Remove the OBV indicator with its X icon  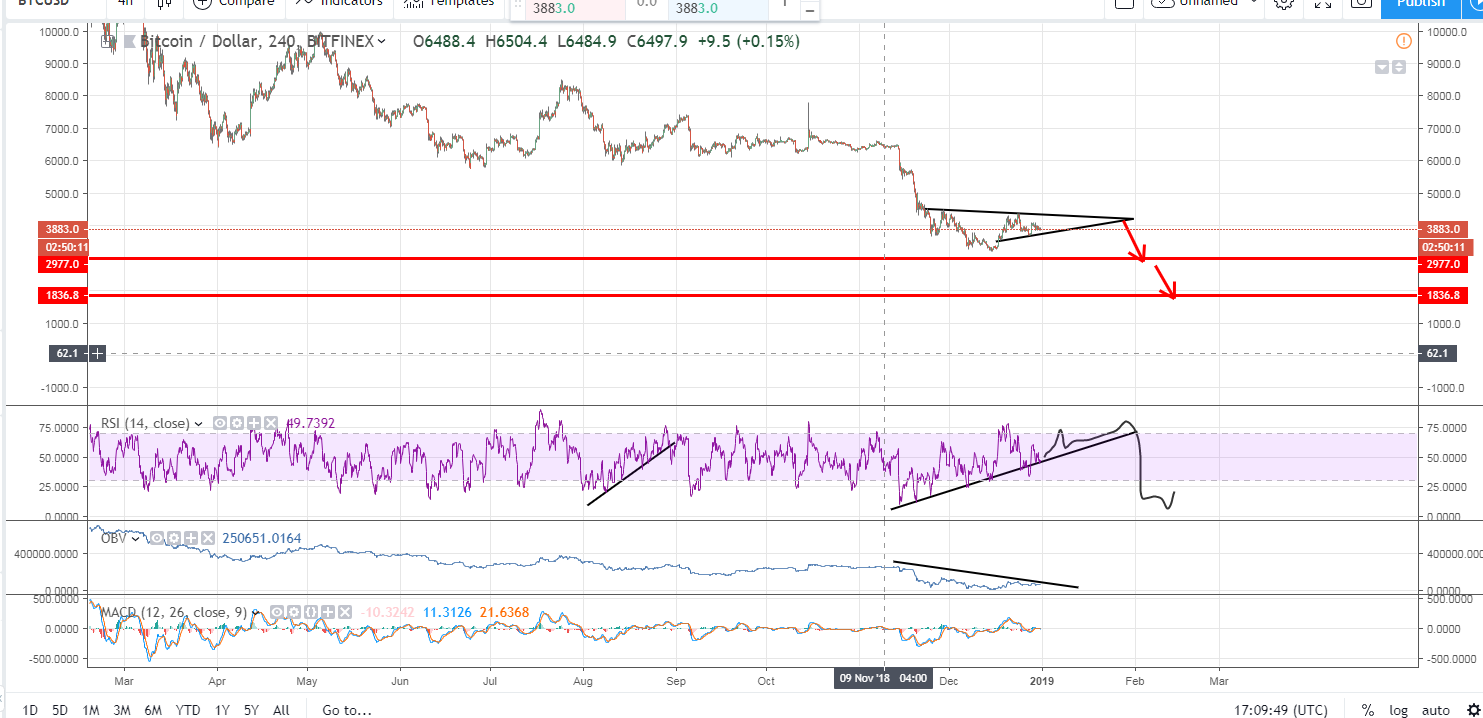click(x=208, y=538)
